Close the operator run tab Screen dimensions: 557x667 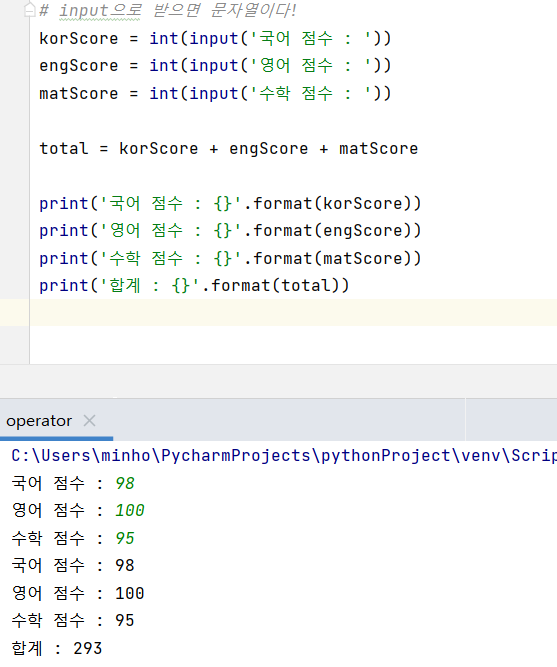[x=89, y=421]
